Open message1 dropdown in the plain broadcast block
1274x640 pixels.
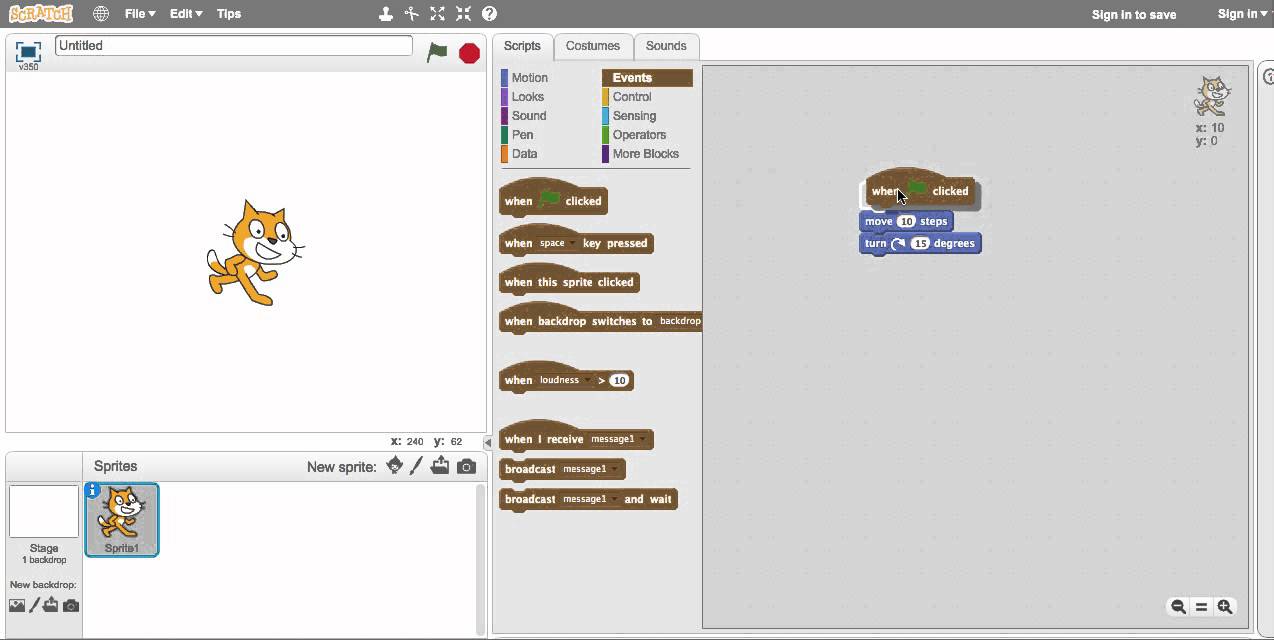[590, 469]
